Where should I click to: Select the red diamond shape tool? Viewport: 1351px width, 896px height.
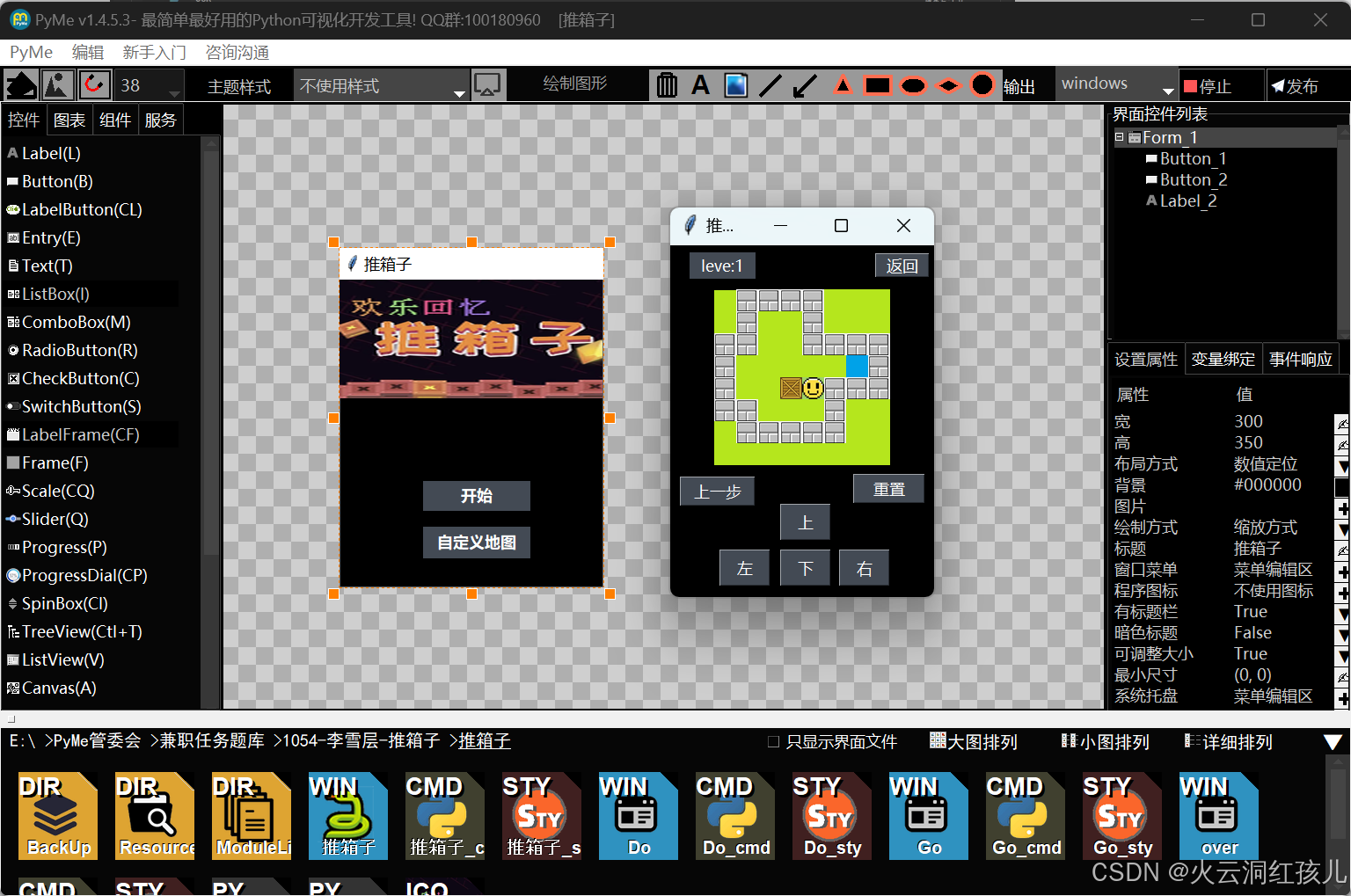948,85
